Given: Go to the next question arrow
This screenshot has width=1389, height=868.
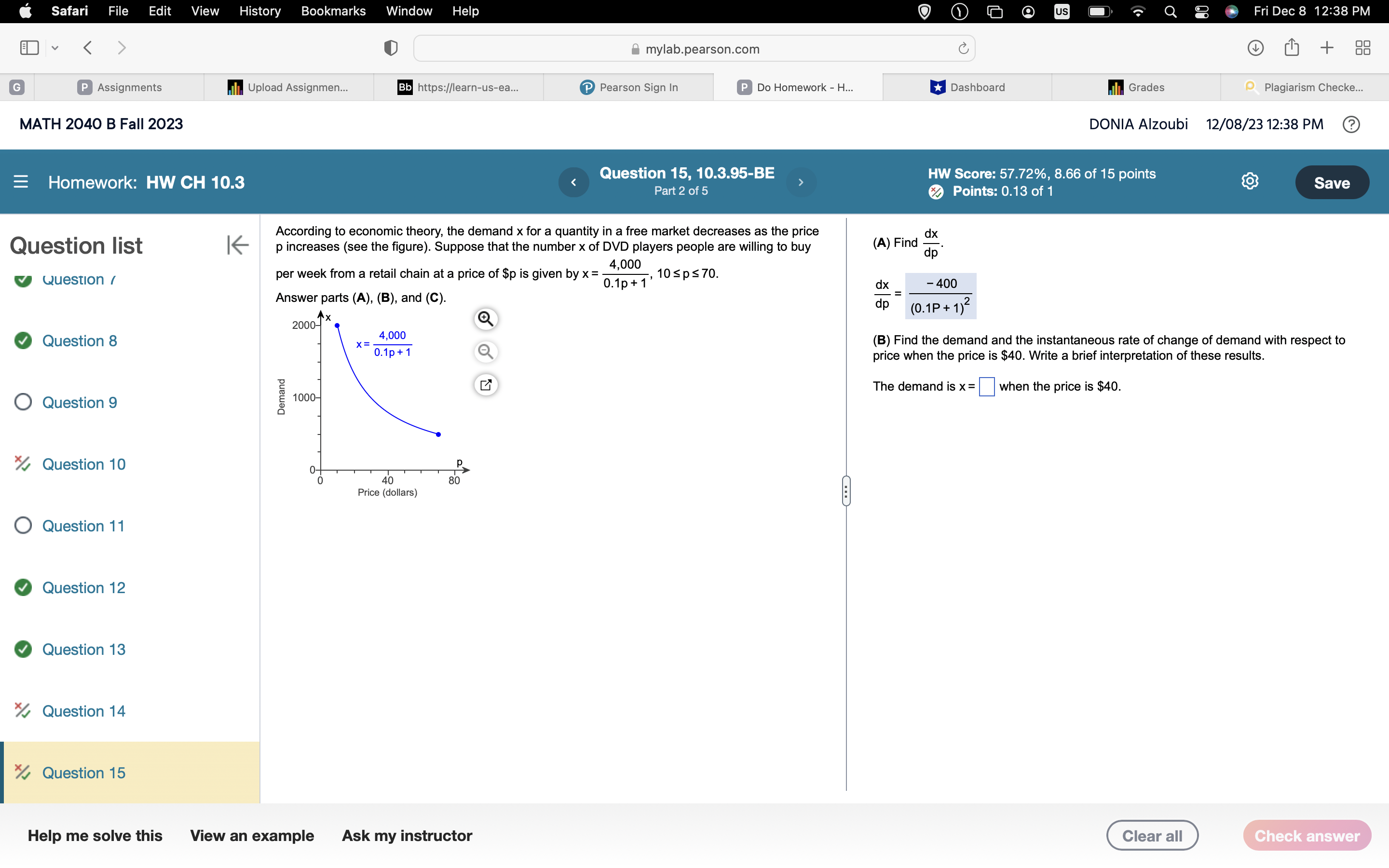Looking at the screenshot, I should click(801, 182).
